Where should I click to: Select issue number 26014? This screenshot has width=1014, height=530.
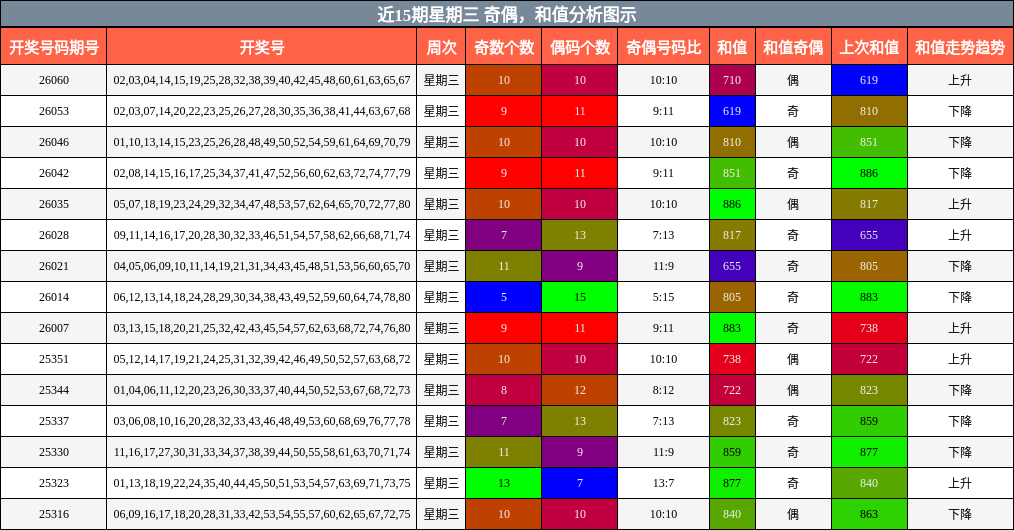(54, 297)
